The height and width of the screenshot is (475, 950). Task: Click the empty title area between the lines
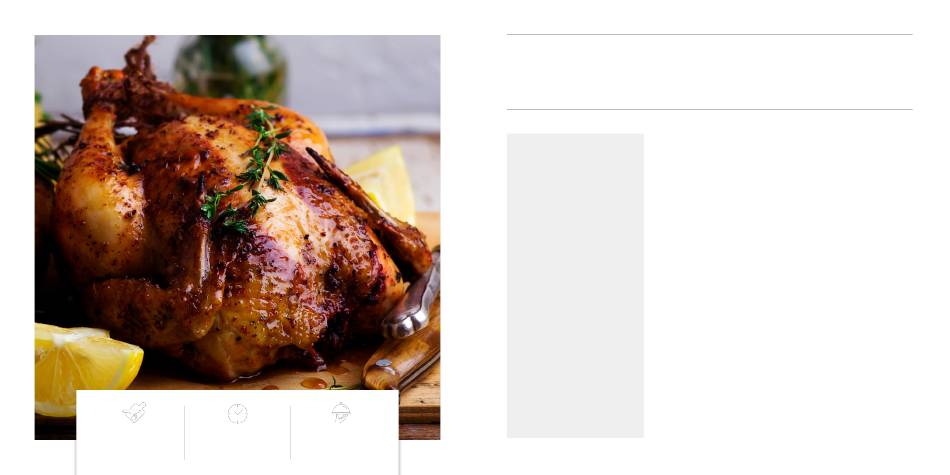(x=709, y=72)
